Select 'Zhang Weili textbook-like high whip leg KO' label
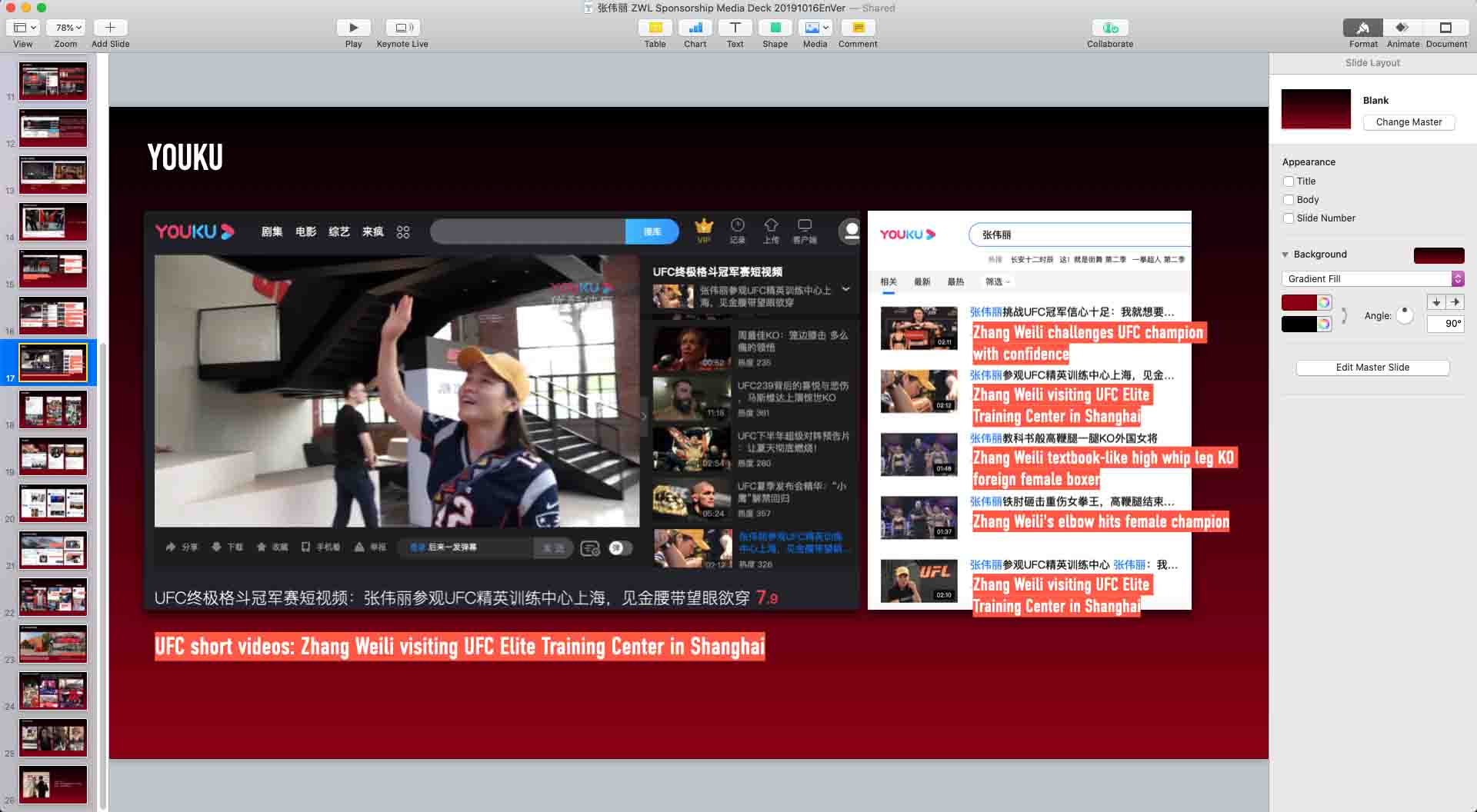Image resolution: width=1477 pixels, height=812 pixels. click(1104, 468)
